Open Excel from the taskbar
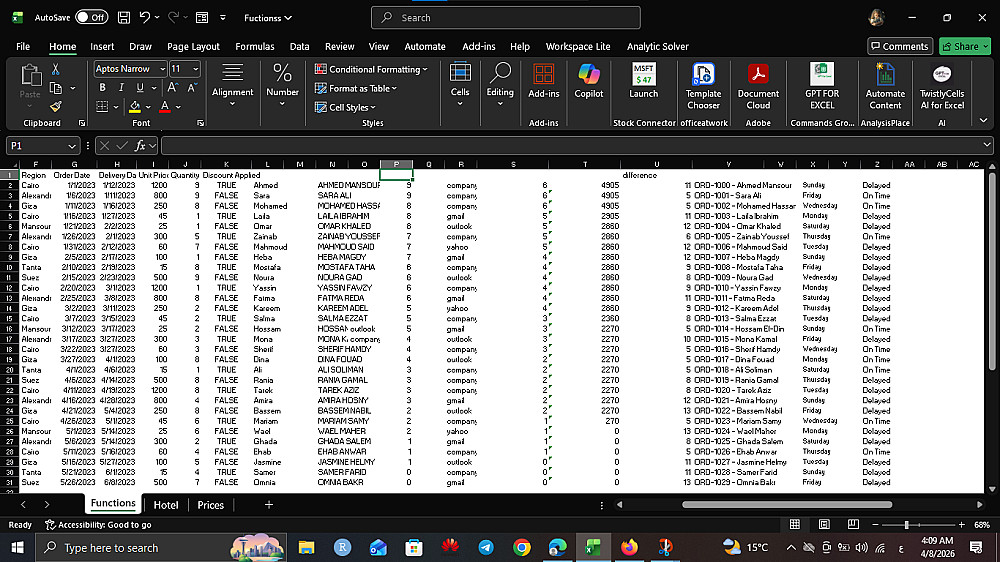 [x=593, y=547]
